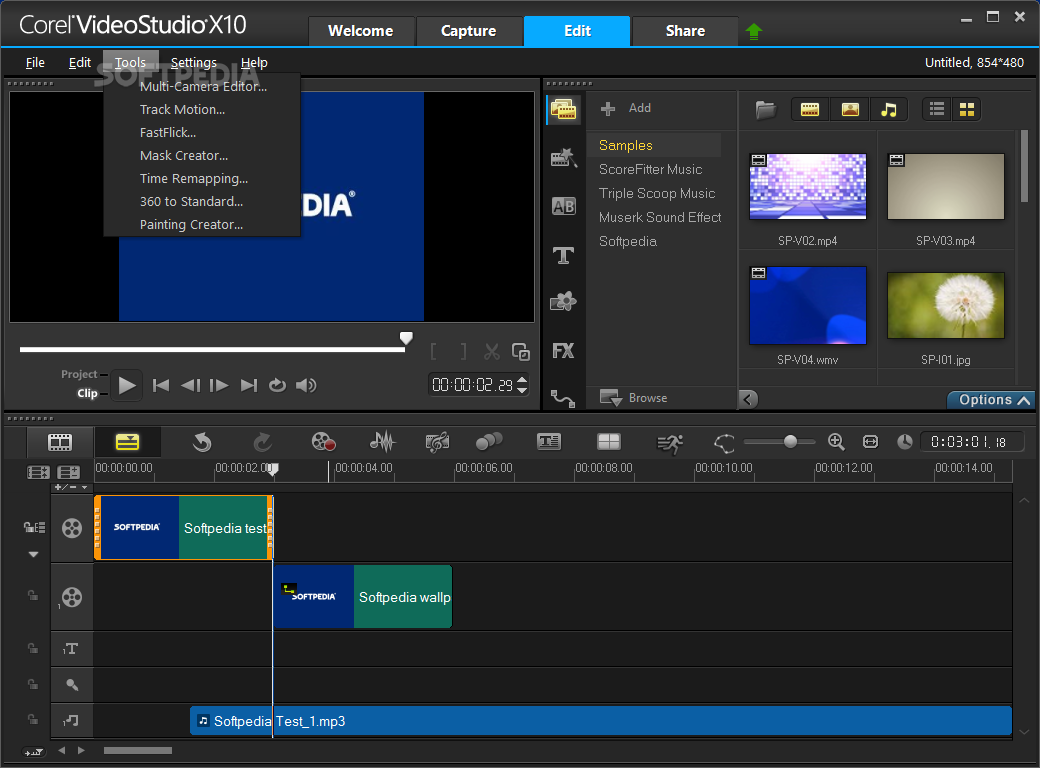Choose Mask Creator from Tools menu
1040x768 pixels.
pyautogui.click(x=184, y=155)
